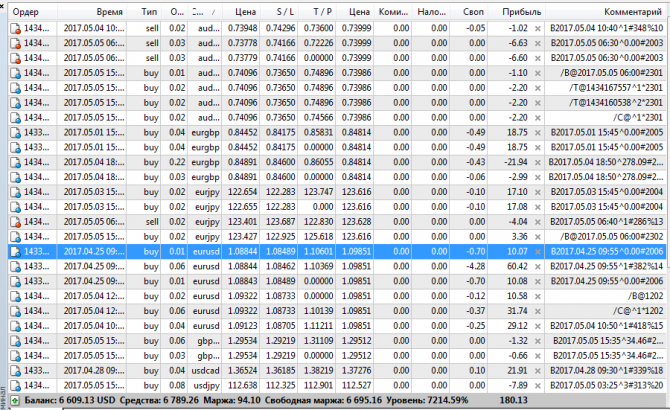Click S/L value 1.08462
The image size is (670, 410).
(x=280, y=266)
